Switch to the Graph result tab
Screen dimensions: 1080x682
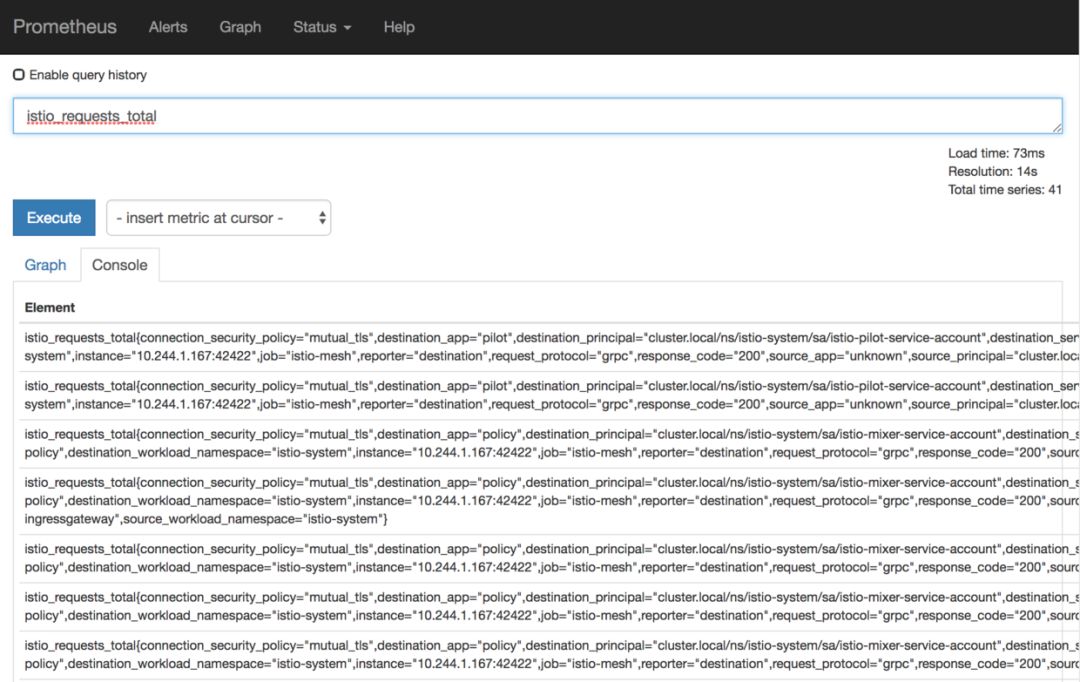coord(45,265)
